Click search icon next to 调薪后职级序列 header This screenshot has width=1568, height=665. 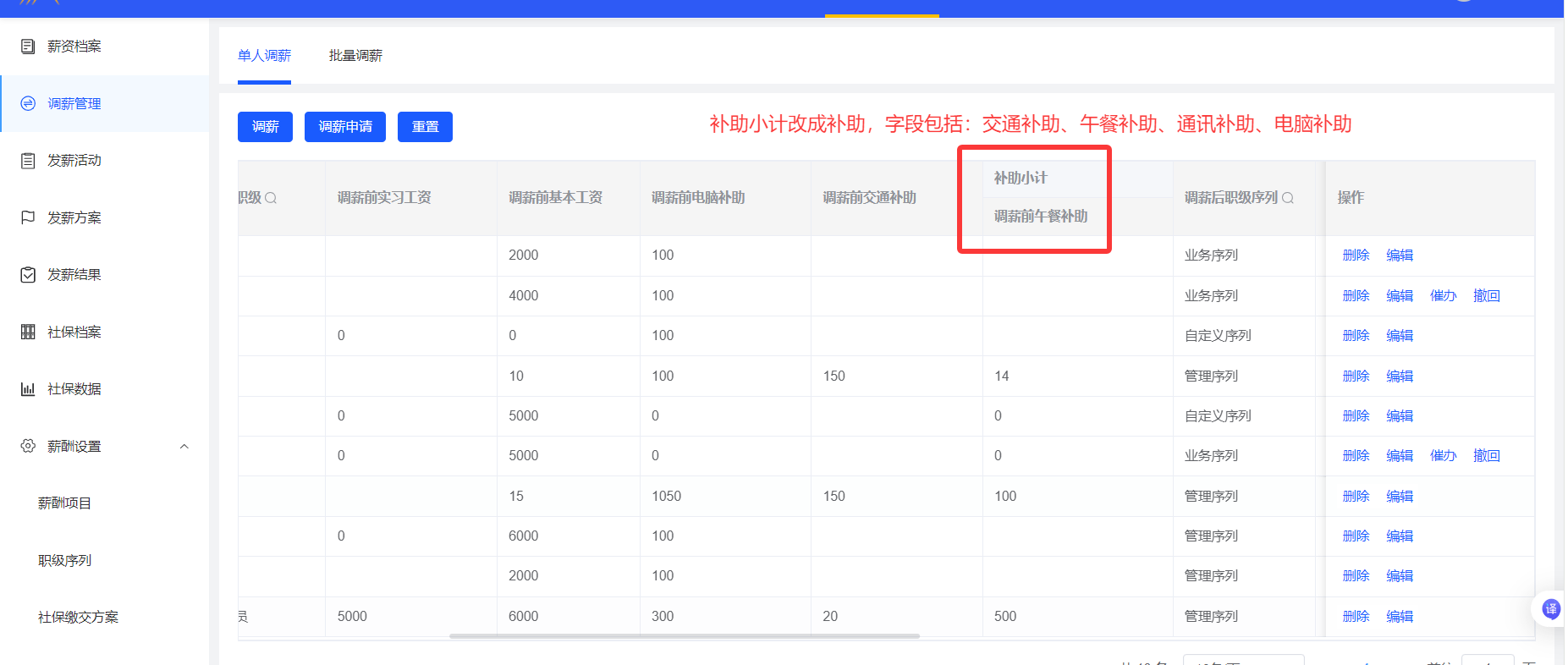click(x=1288, y=198)
